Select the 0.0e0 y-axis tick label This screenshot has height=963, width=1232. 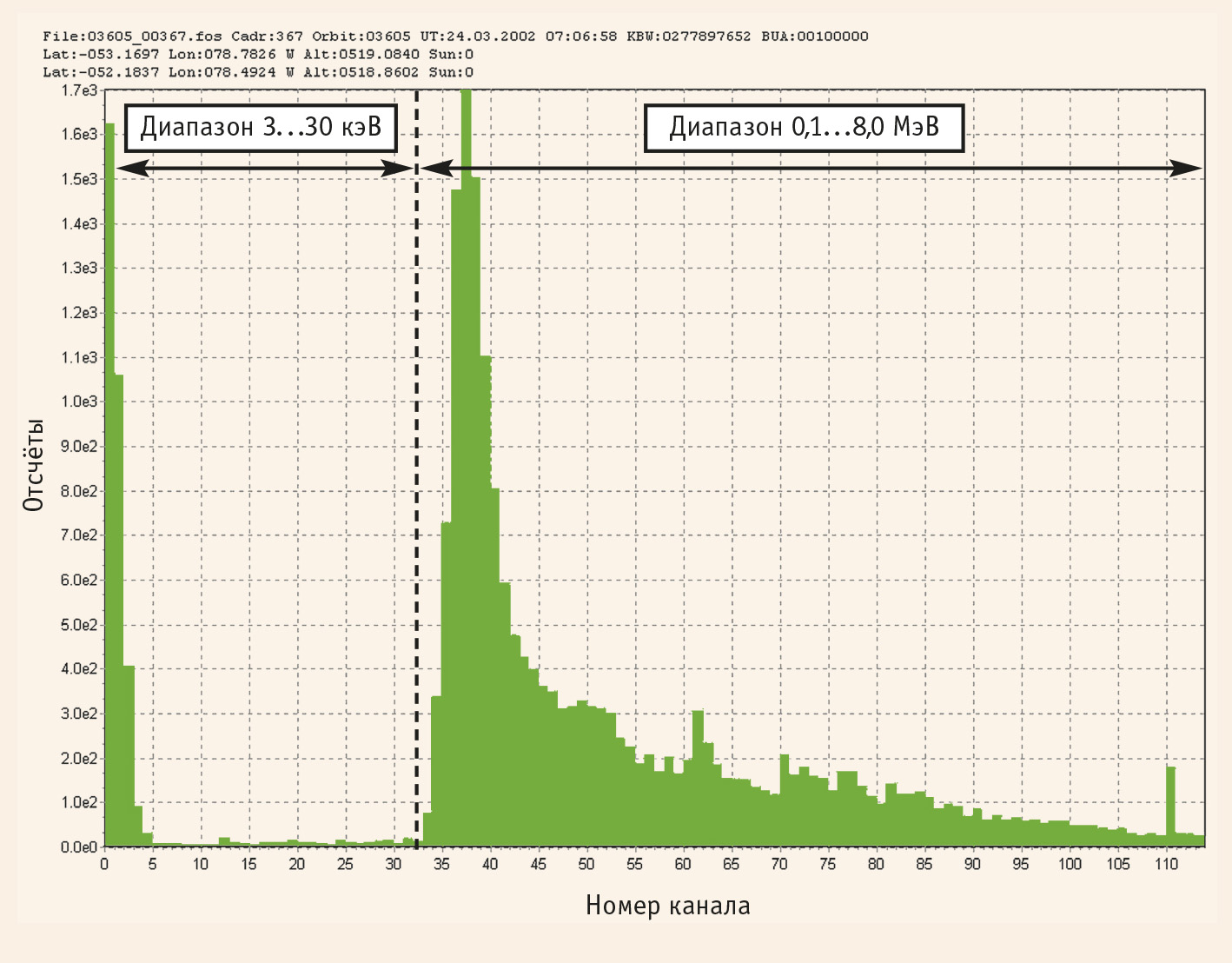tap(79, 847)
